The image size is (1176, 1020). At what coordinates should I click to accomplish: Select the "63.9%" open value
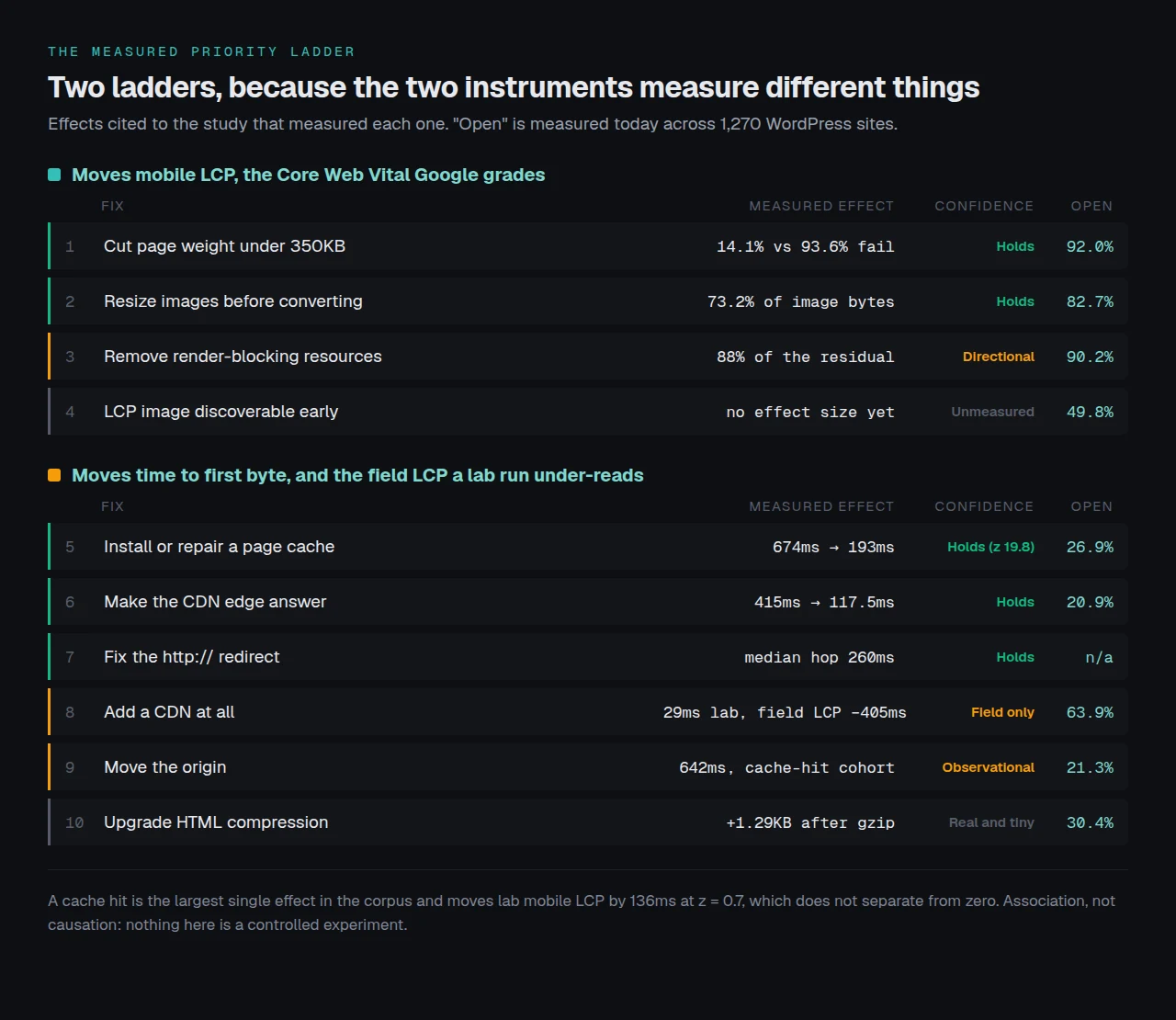coord(1090,712)
